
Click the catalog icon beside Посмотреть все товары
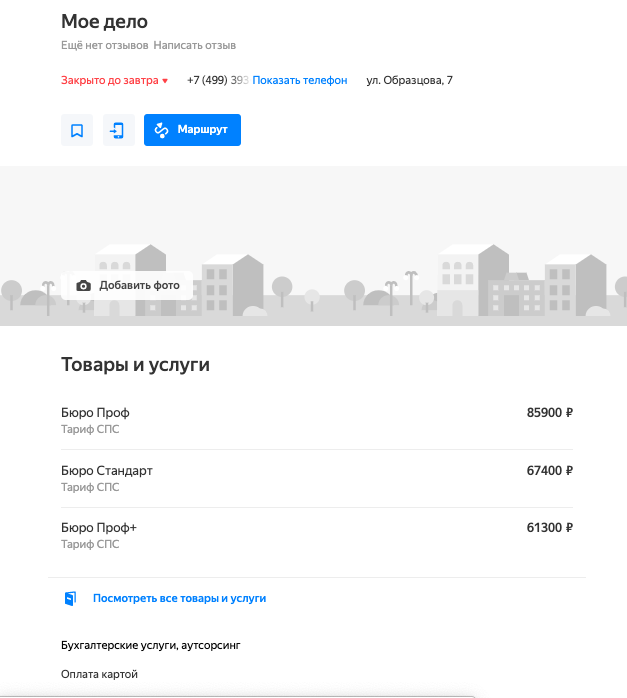[x=71, y=598]
